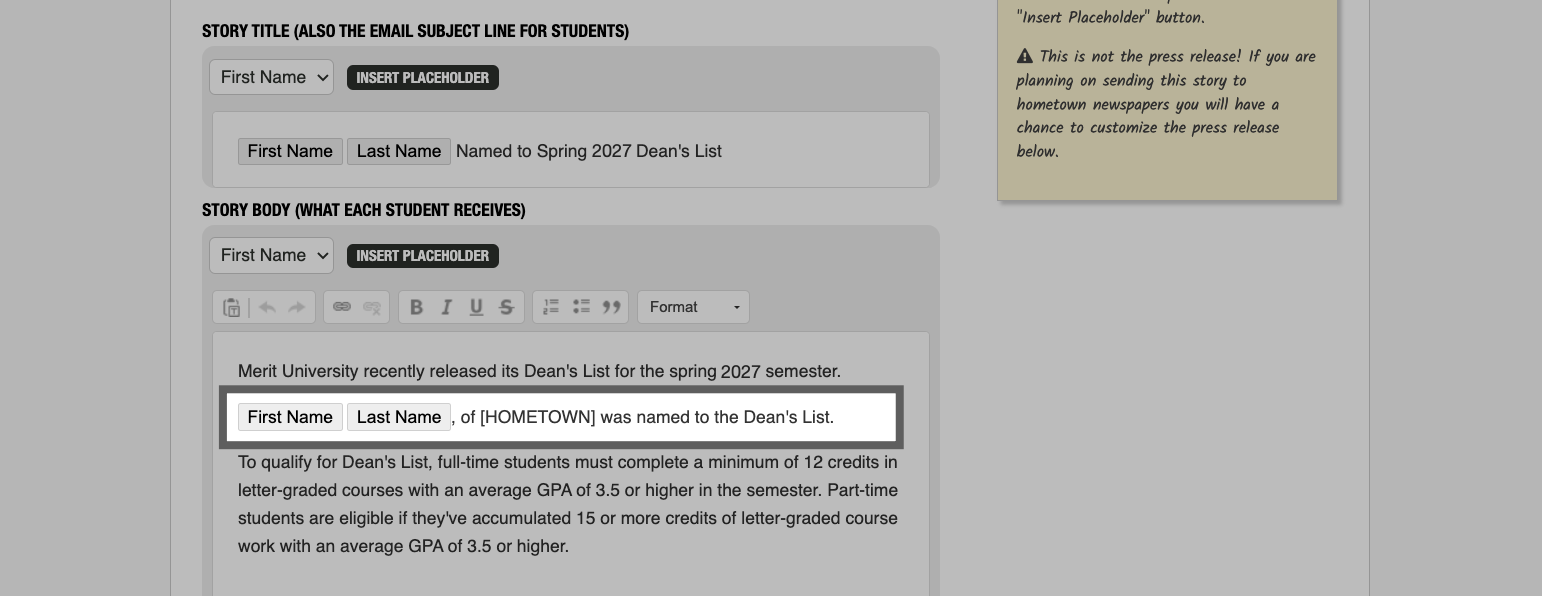Toggle bold formatting in the editor toolbar
The width and height of the screenshot is (1542, 596).
pos(417,307)
